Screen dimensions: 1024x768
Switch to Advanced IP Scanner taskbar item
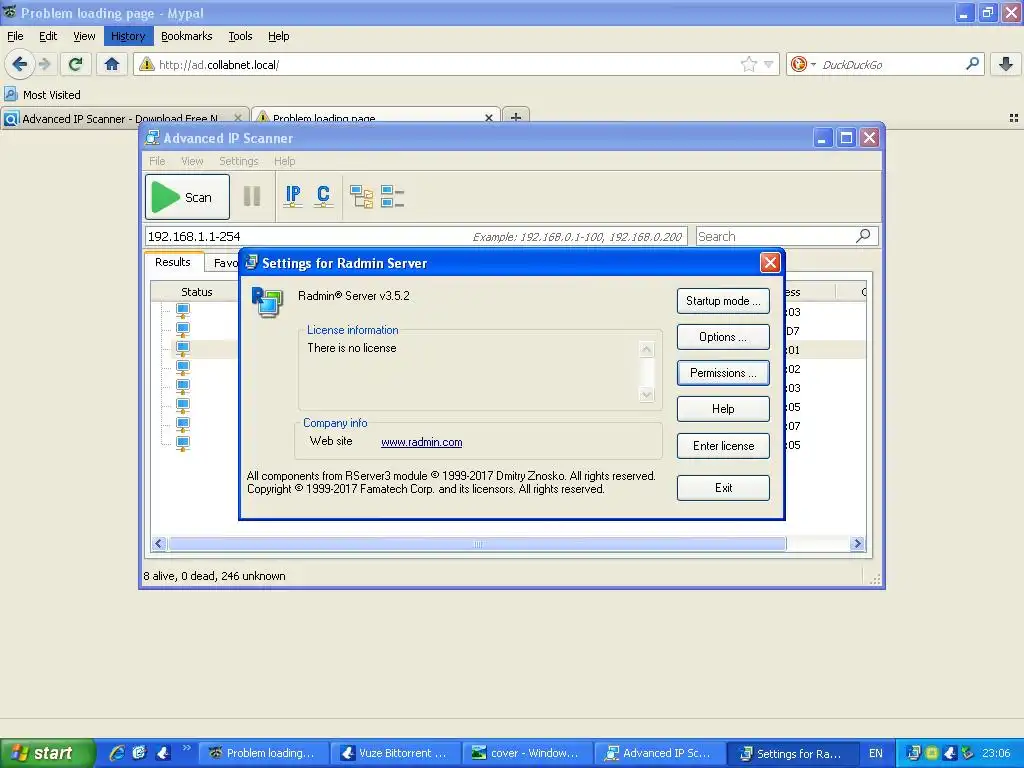click(x=660, y=753)
